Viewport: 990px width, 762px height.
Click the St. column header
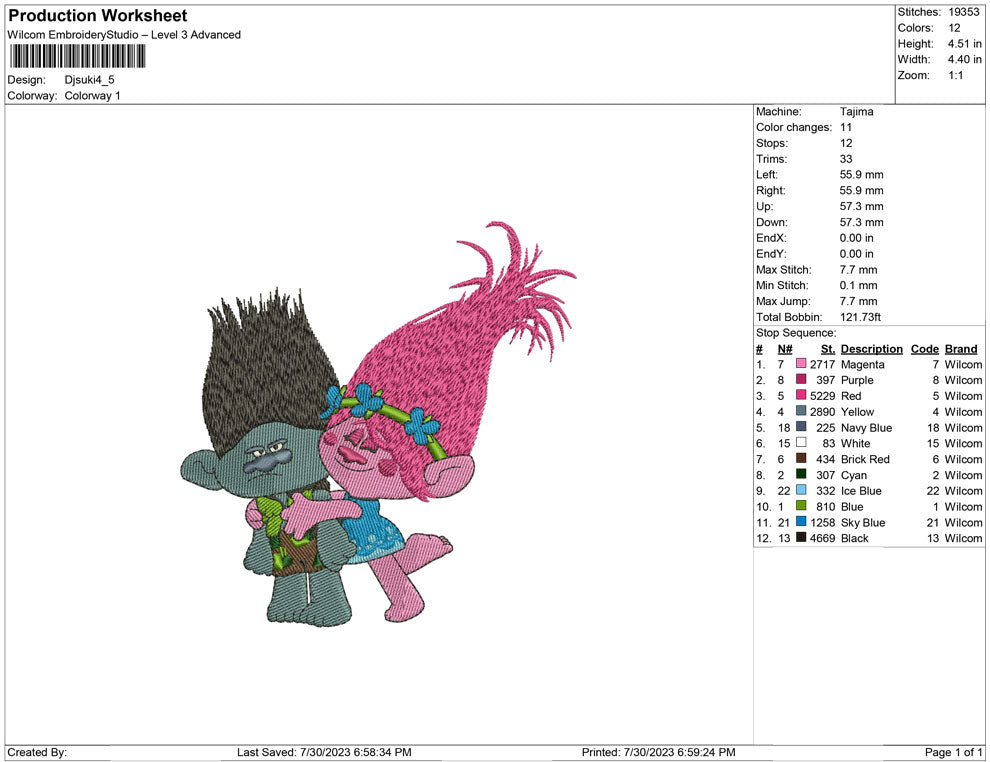coord(828,349)
